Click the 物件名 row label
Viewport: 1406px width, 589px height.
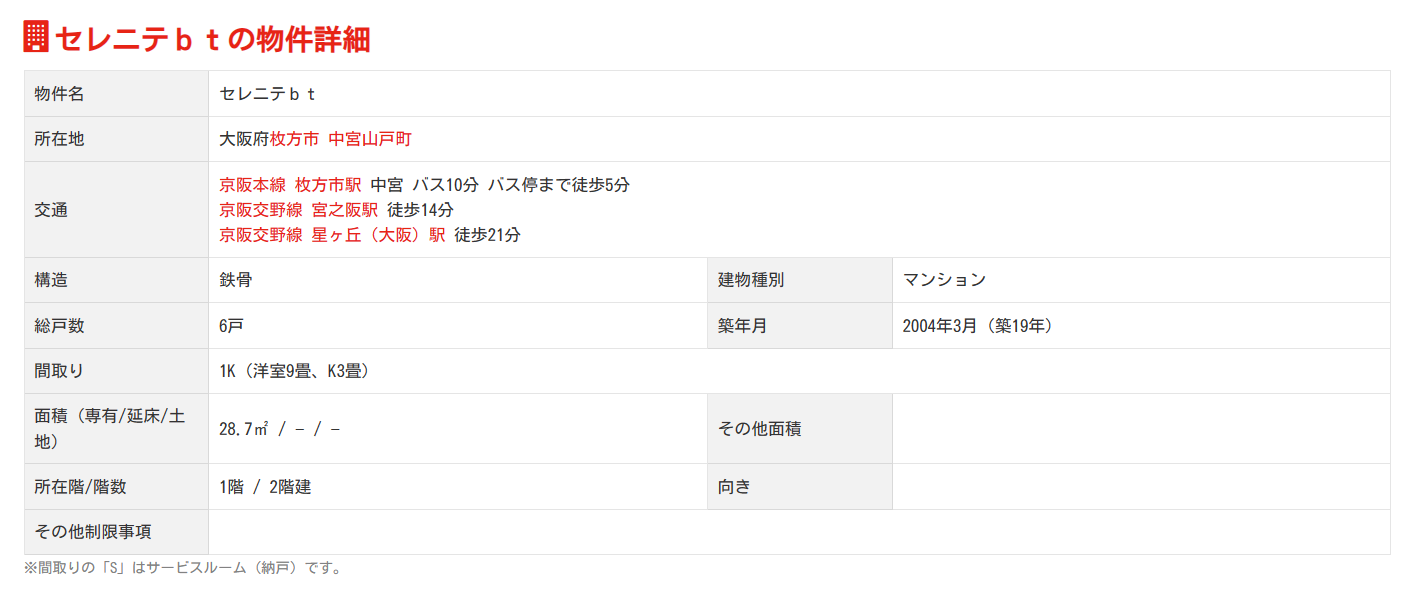59,94
